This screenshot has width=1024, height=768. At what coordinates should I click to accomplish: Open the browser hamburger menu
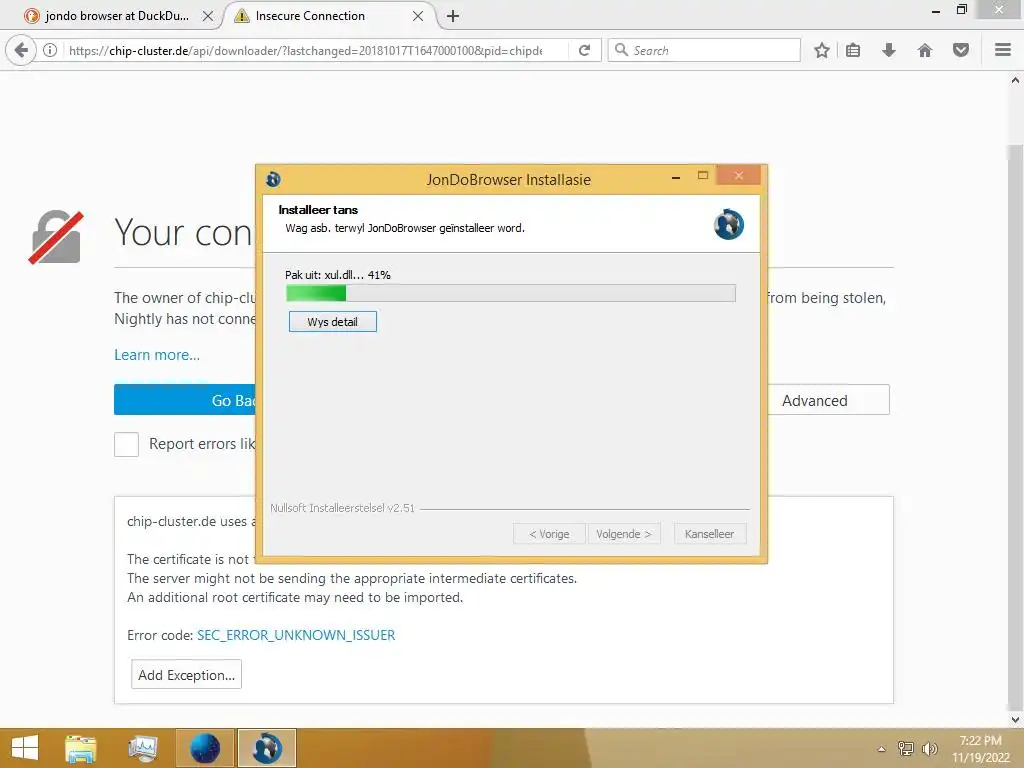(x=1003, y=50)
